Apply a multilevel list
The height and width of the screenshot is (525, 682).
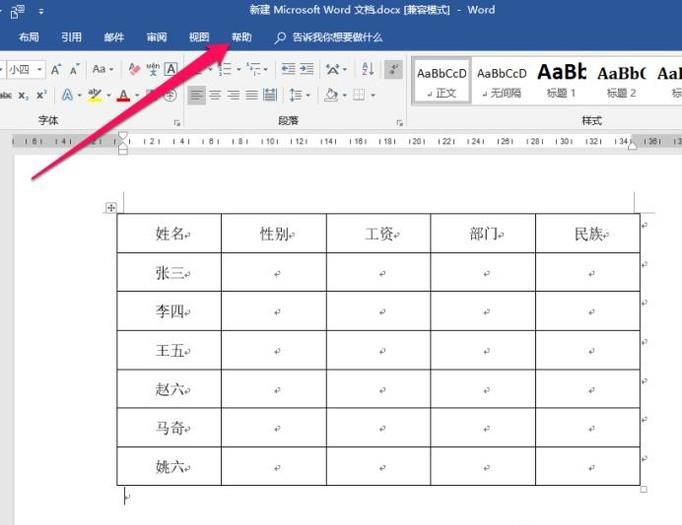253,69
